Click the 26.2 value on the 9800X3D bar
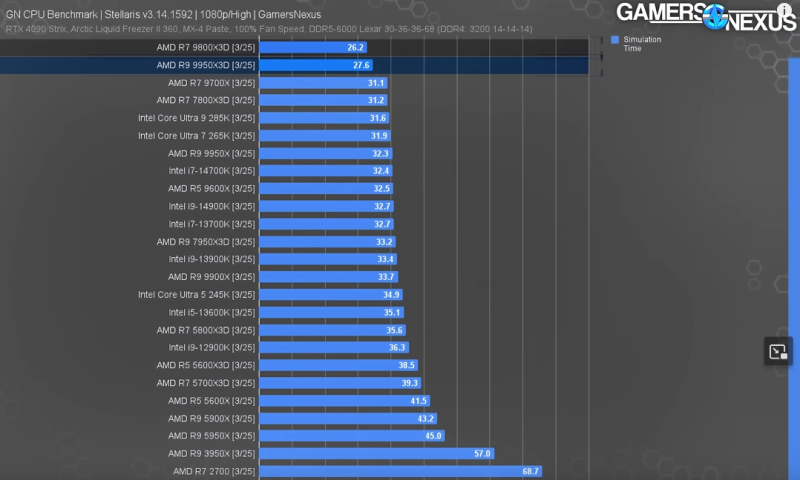Viewport: 800px width, 480px height. tap(356, 47)
